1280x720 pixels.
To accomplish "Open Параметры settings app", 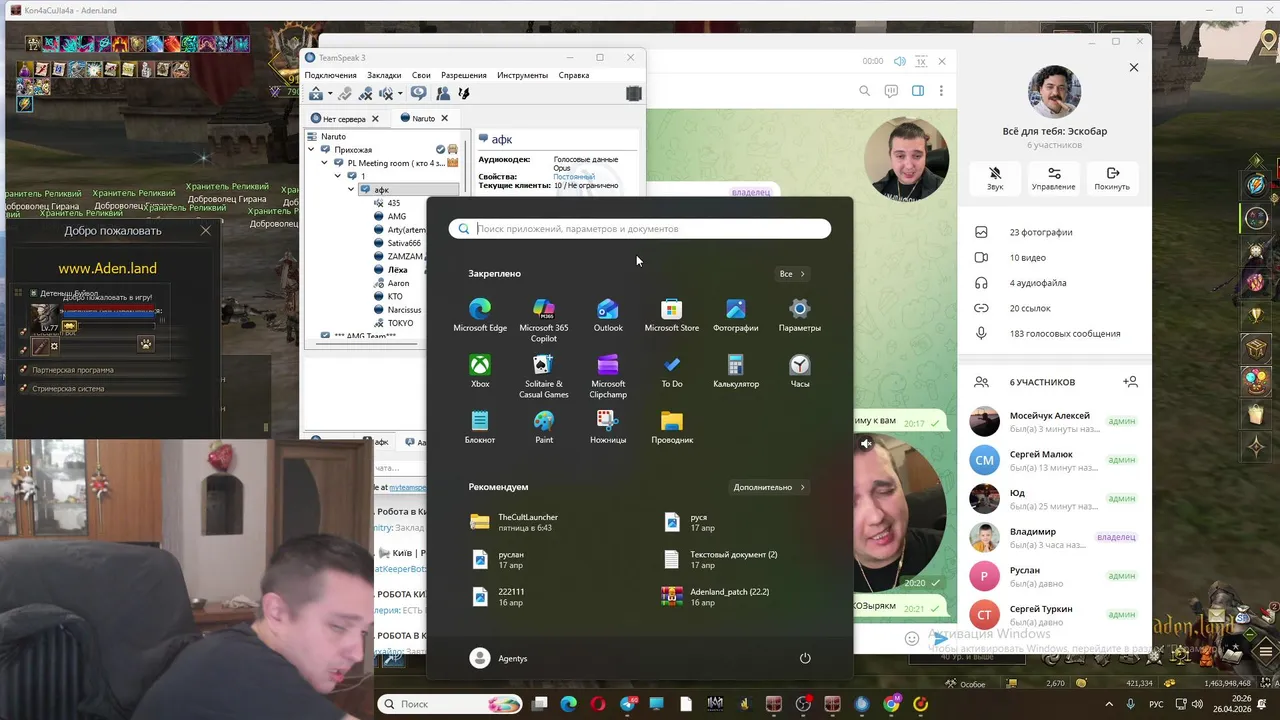I will (800, 314).
